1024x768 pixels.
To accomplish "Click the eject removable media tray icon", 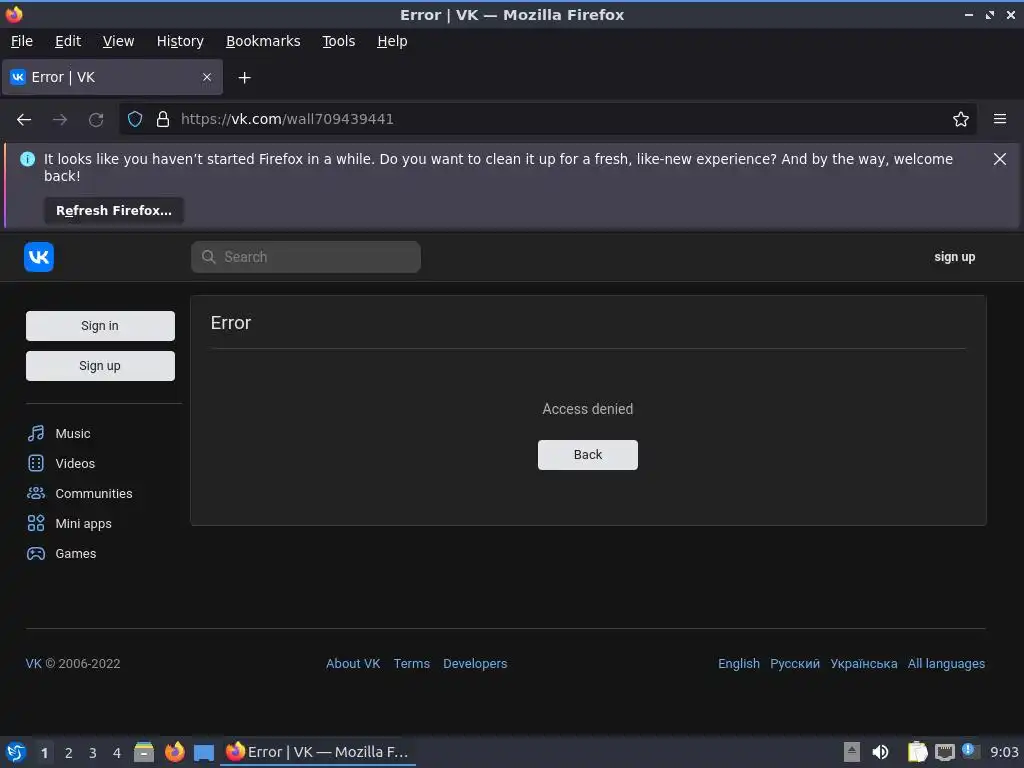I will [x=852, y=752].
